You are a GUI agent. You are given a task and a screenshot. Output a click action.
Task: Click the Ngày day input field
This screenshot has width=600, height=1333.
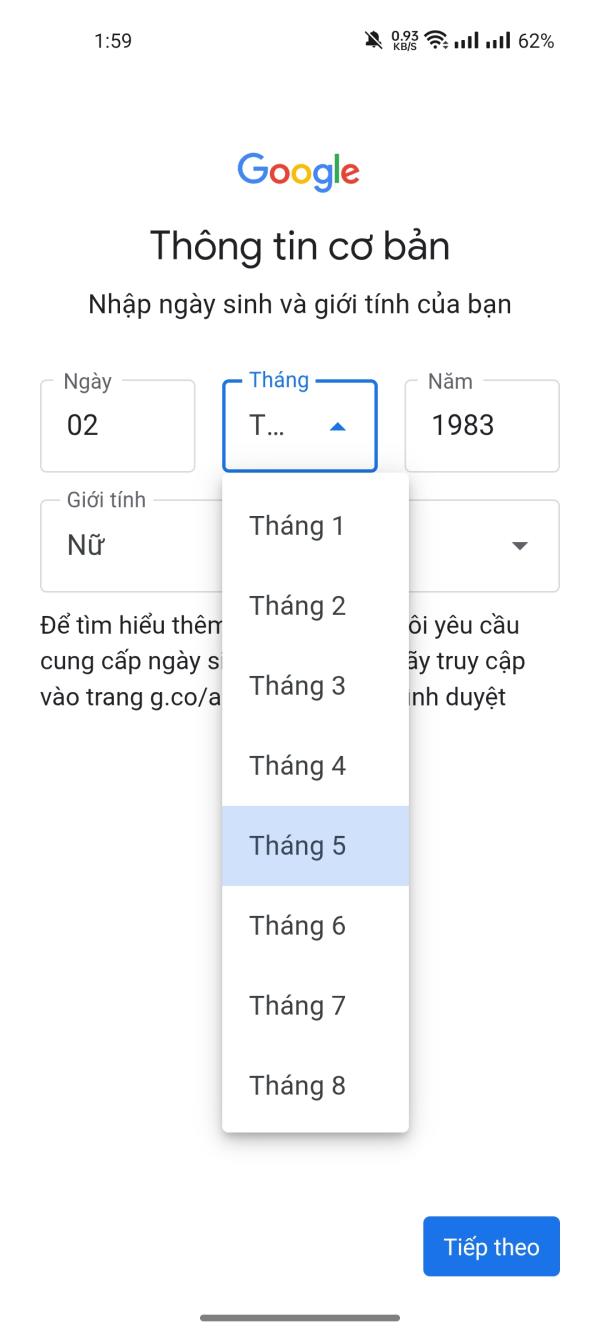click(x=117, y=426)
